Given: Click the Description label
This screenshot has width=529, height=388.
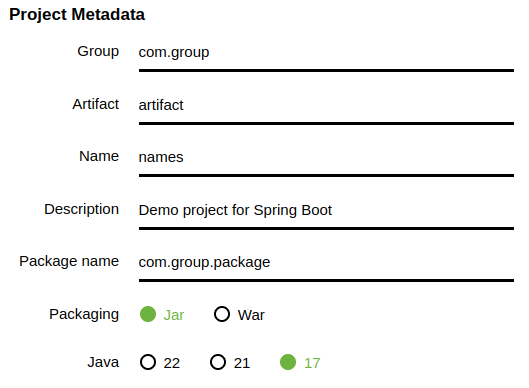Looking at the screenshot, I should 82,210.
